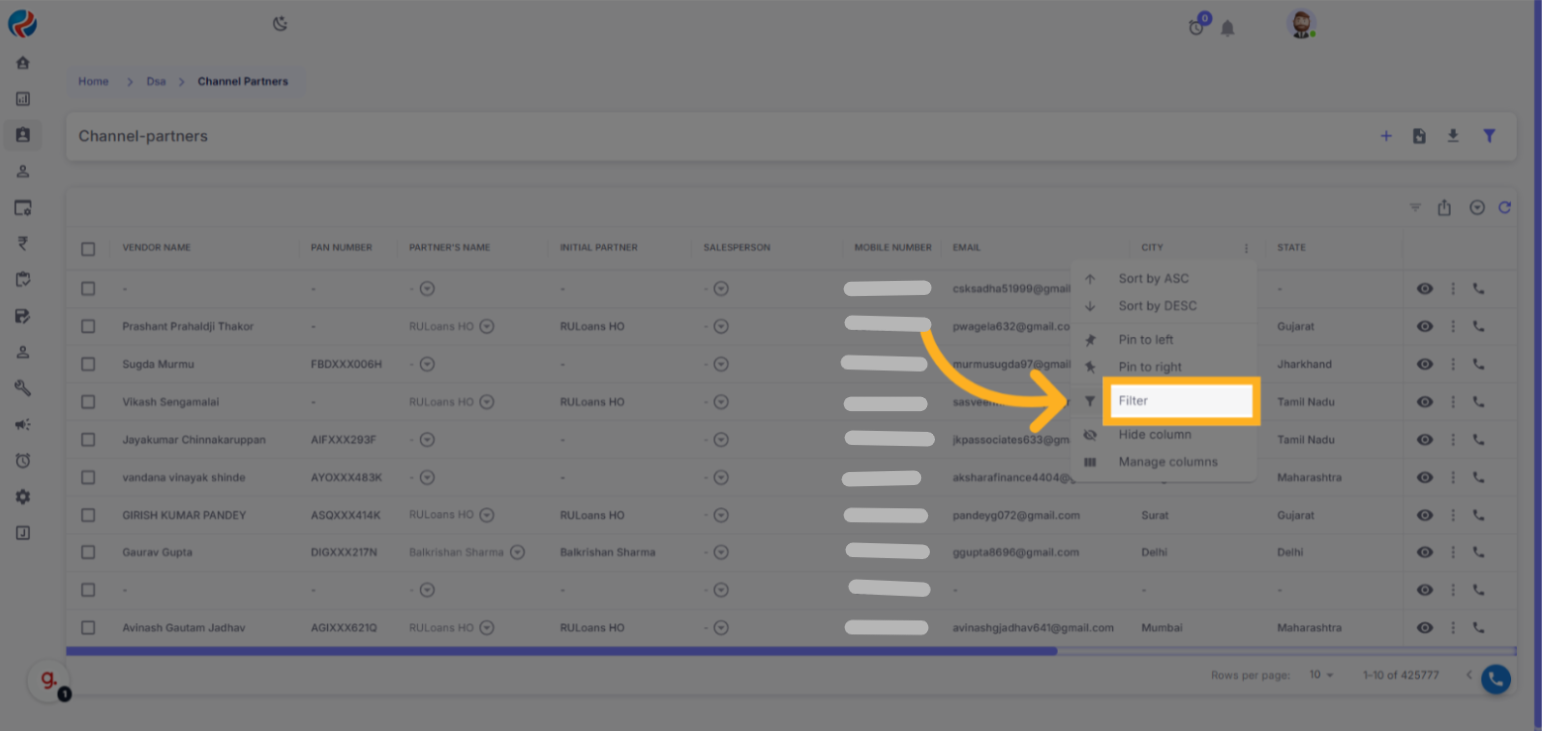Image resolution: width=1545 pixels, height=731 pixels.
Task: Tick the select-all header checkbox
Action: click(88, 248)
